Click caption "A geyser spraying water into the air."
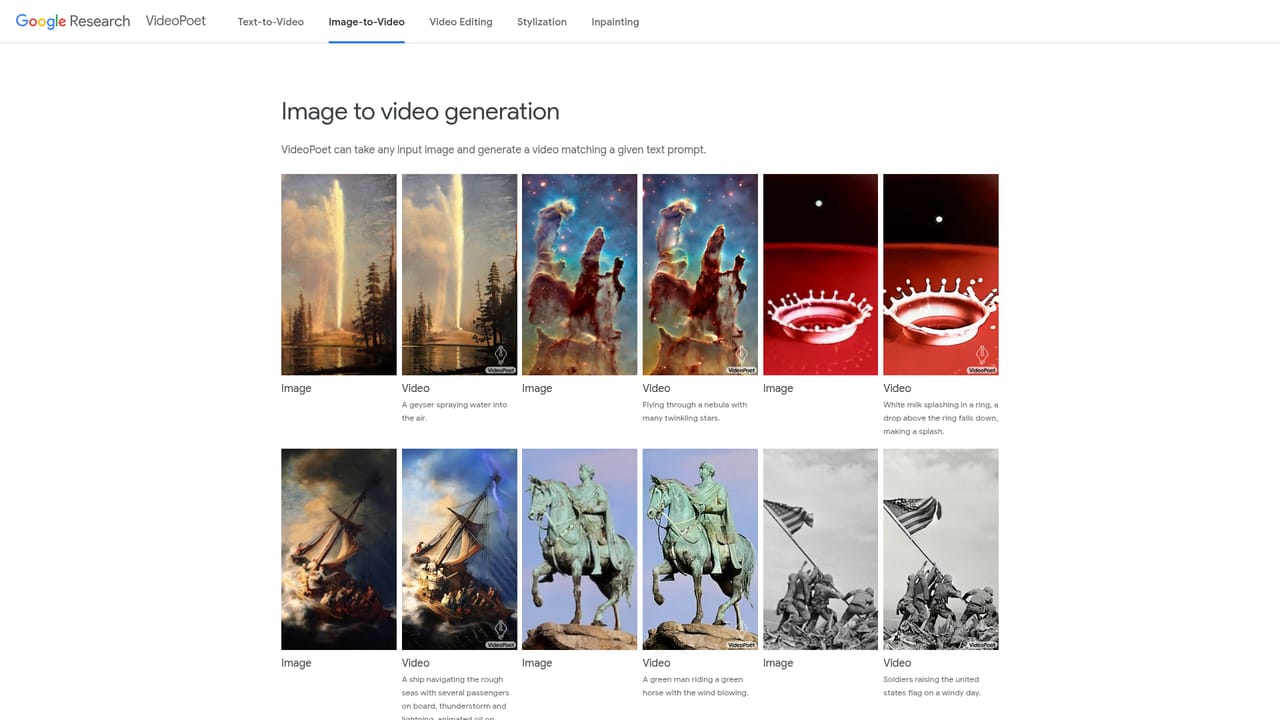Viewport: 1280px width, 720px height. [x=455, y=411]
